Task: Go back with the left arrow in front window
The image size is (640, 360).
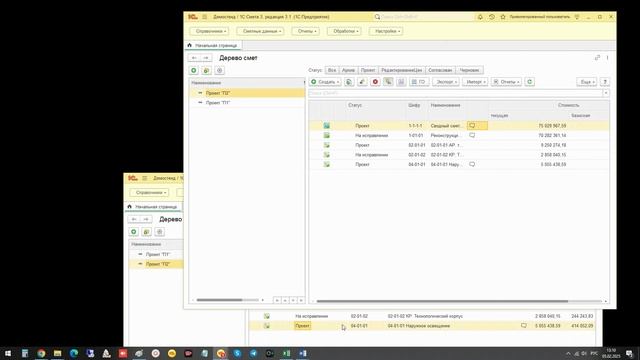Action: click(194, 58)
